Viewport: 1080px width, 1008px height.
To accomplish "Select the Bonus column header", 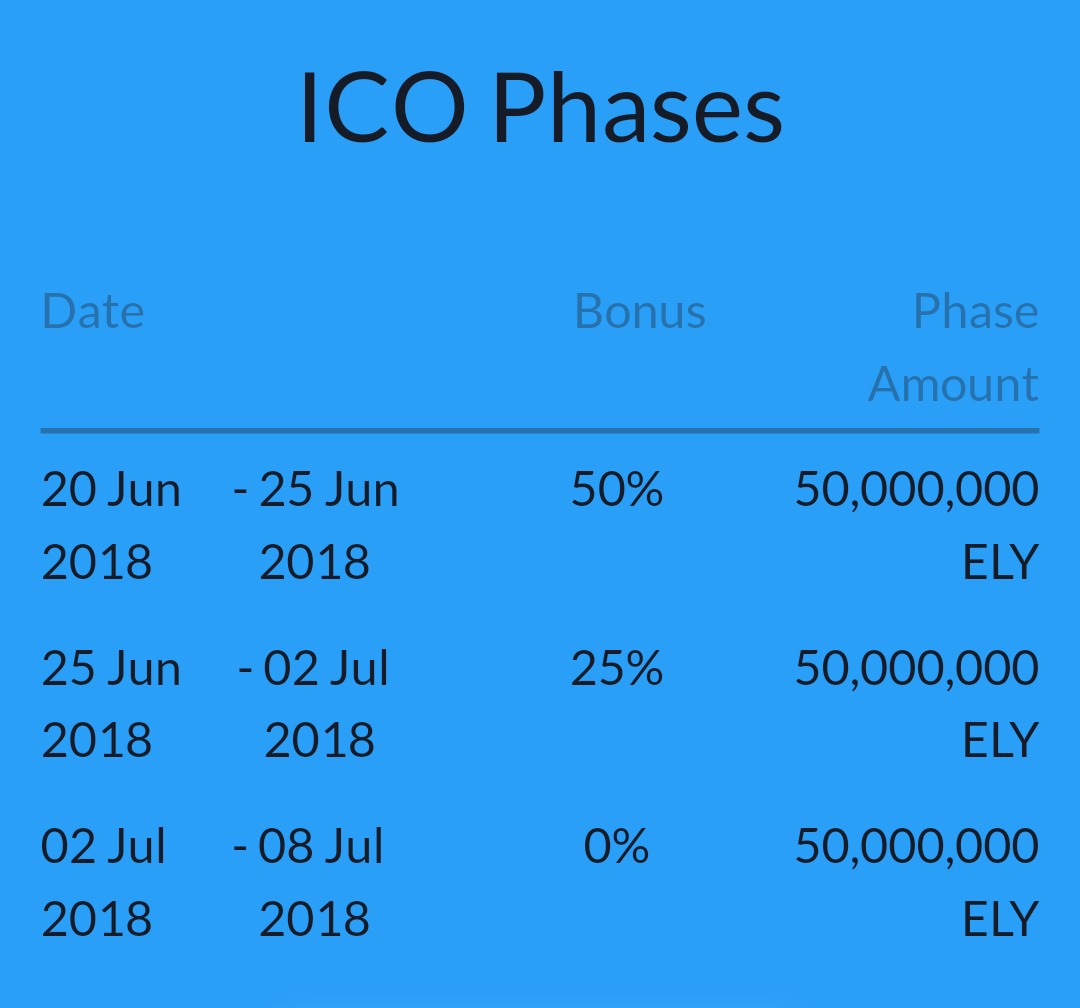I will 640,311.
